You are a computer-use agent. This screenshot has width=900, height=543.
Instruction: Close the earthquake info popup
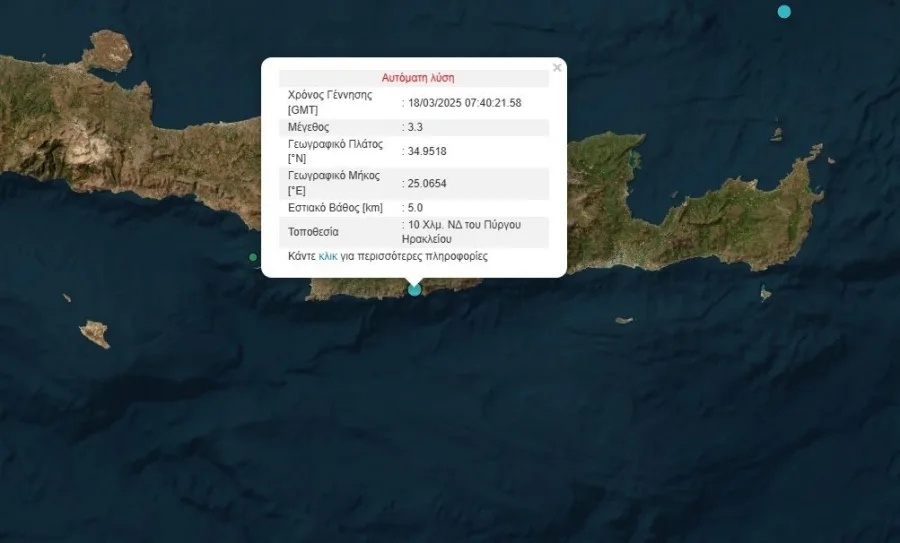[557, 68]
